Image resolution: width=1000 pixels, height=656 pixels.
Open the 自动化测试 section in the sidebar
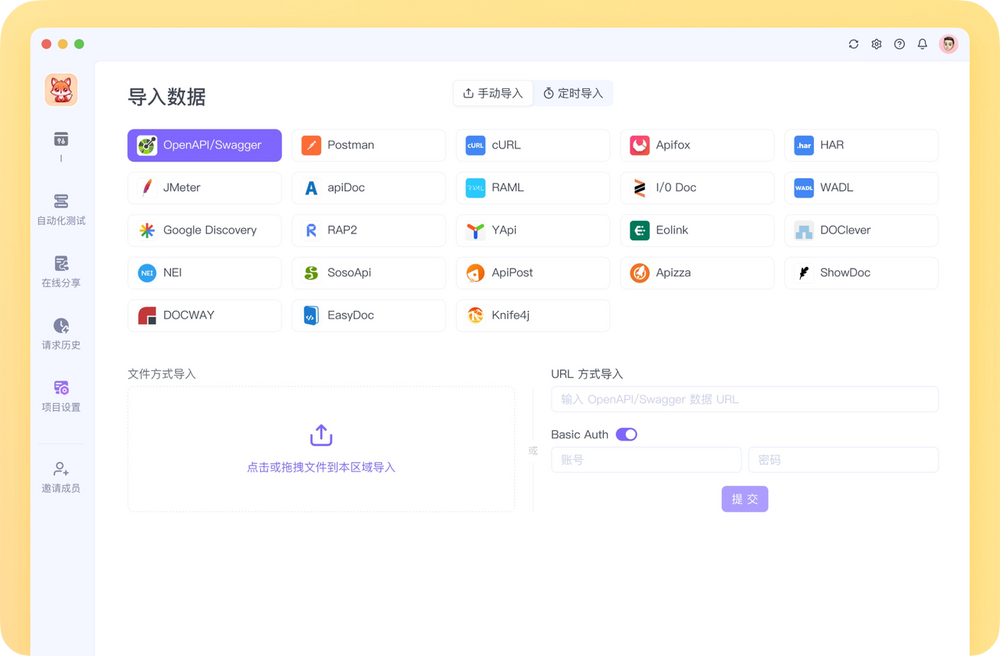pos(61,207)
